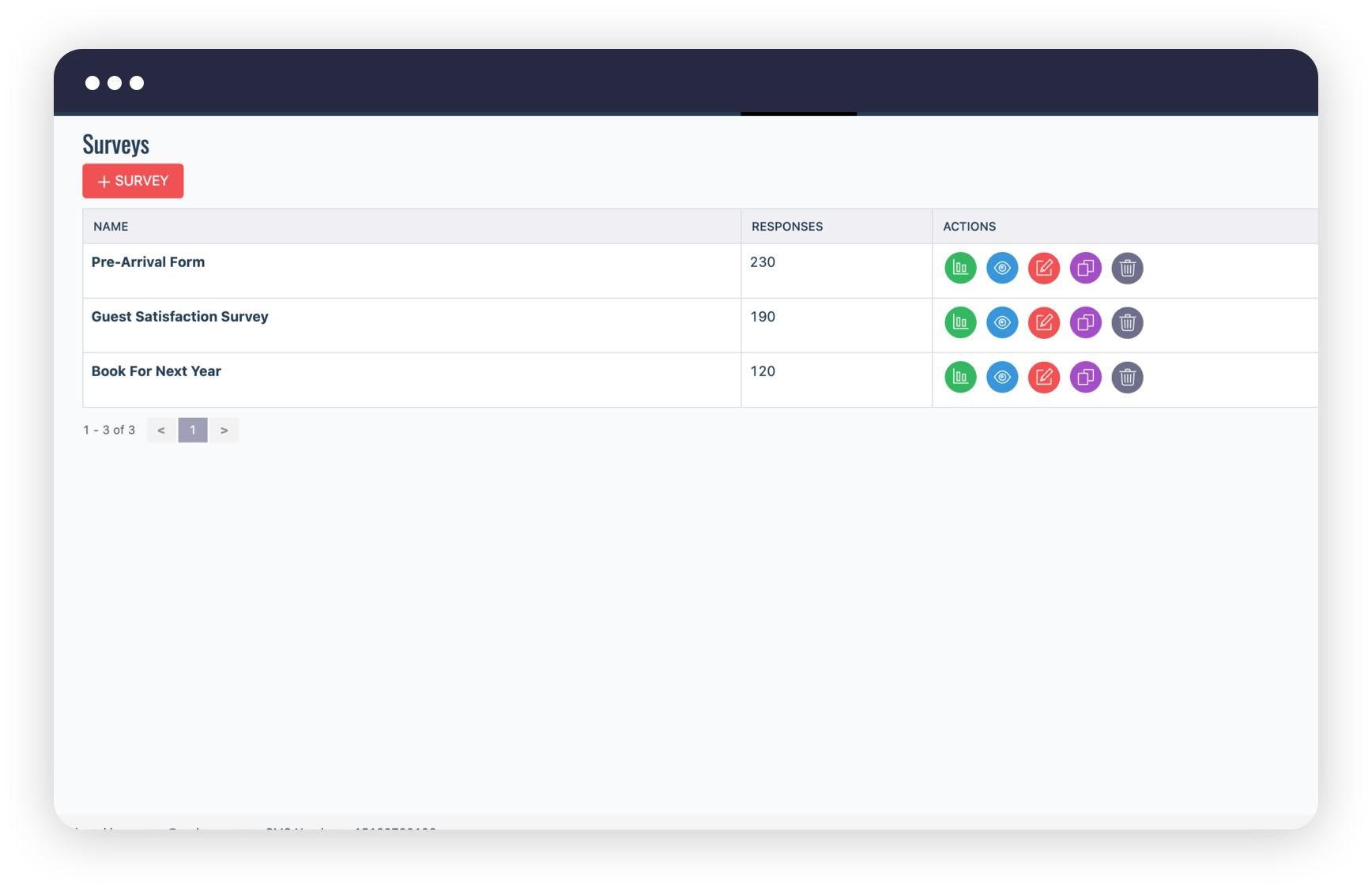Preview the Book For Next Year survey
Viewport: 1372px width, 888px height.
click(1002, 377)
